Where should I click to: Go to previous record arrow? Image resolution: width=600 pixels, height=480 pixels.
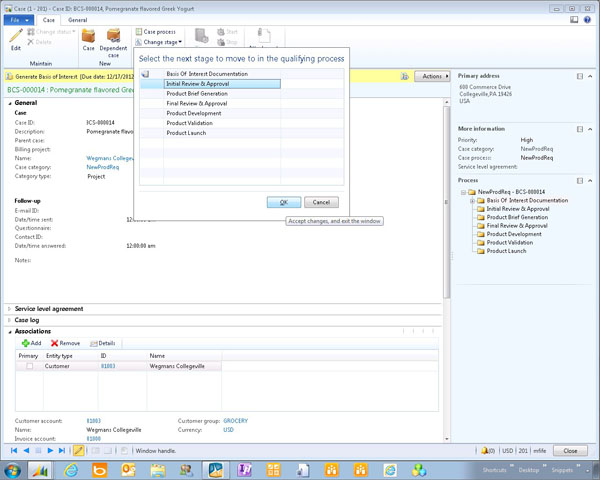[x=26, y=451]
